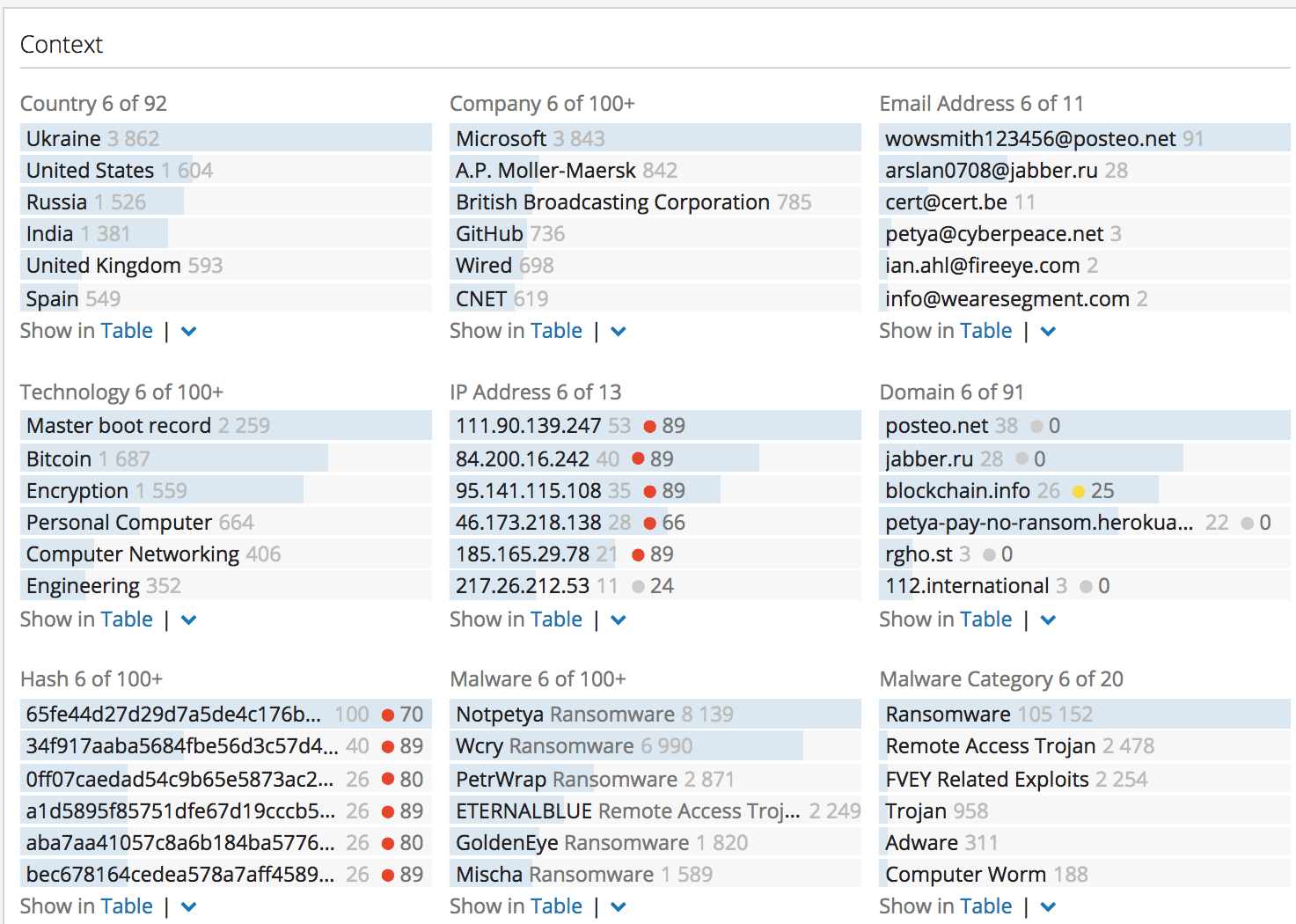1296x924 pixels.
Task: Open Malware Category results via Table link
Action: pos(986,906)
